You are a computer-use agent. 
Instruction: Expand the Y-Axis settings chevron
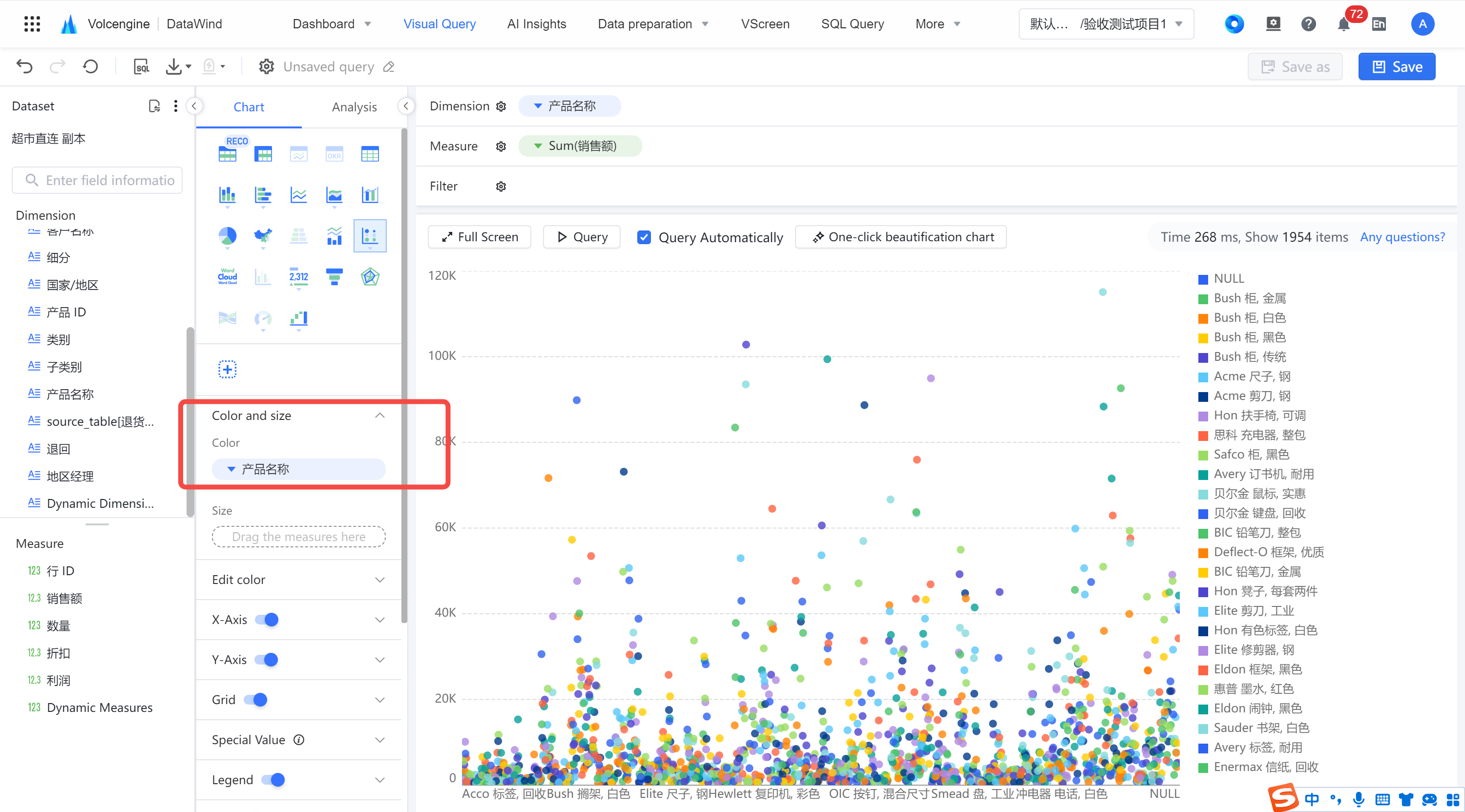pos(380,659)
